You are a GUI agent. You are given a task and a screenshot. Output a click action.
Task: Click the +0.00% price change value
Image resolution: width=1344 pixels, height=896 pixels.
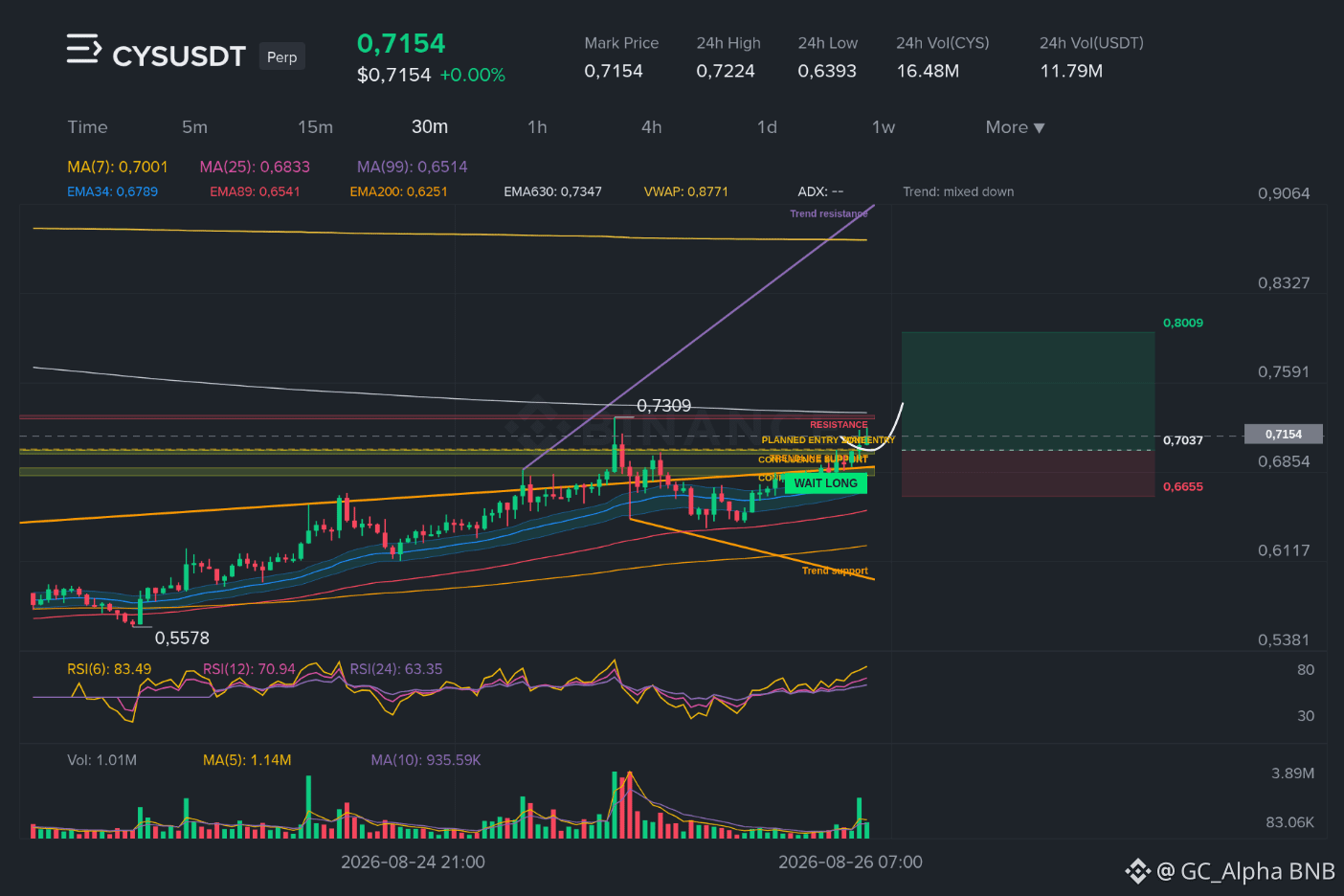pyautogui.click(x=472, y=75)
